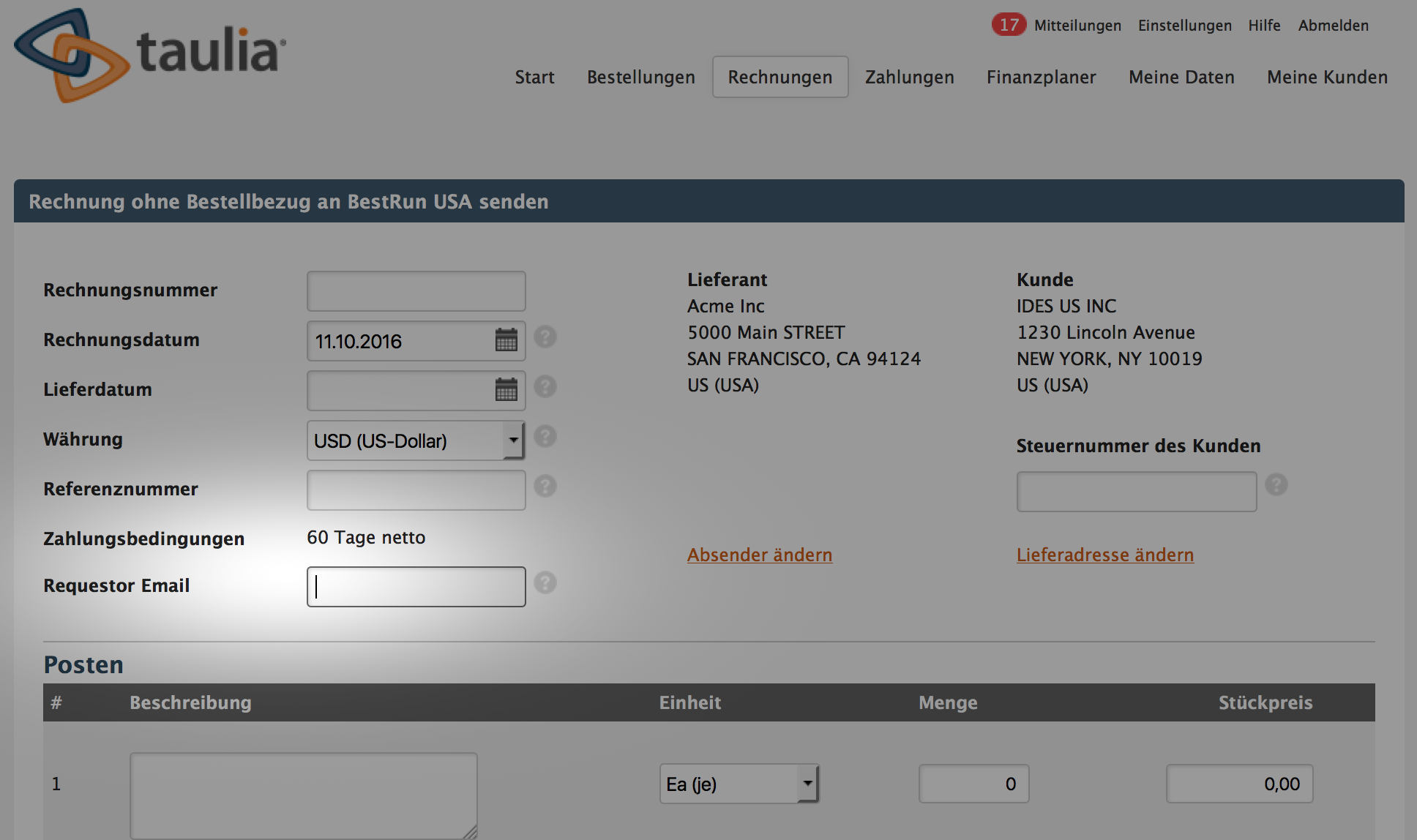1417x840 pixels.
Task: Click Lieferadresse ändern link
Action: (x=1105, y=555)
